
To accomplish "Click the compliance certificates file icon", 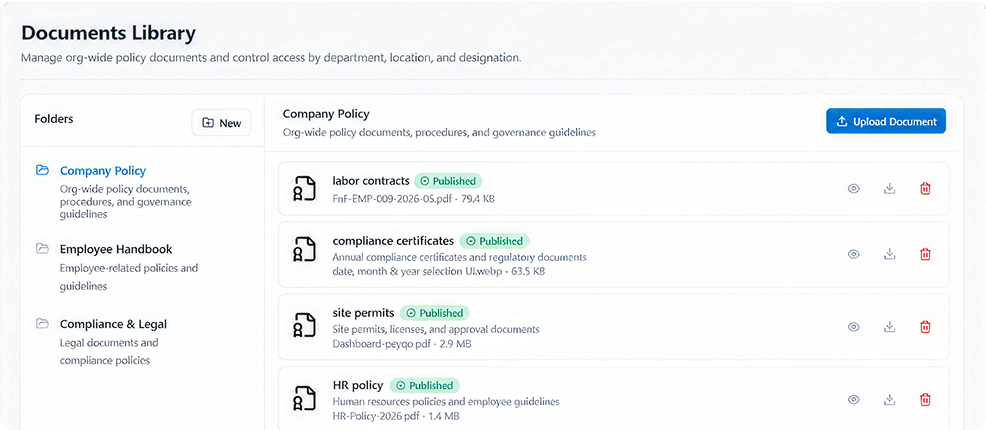I will click(x=304, y=249).
